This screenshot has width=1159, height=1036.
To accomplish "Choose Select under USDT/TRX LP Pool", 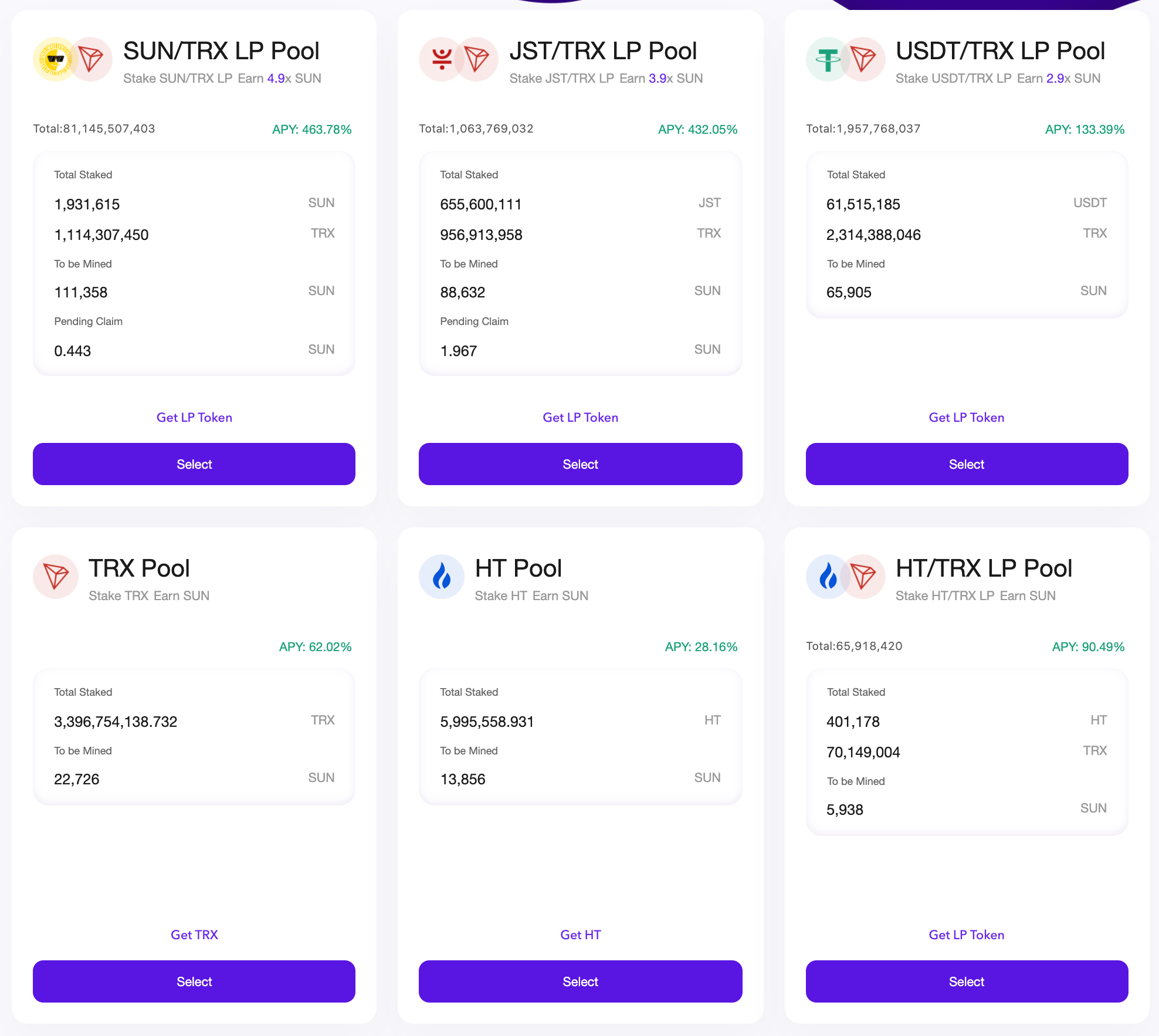I will pos(967,464).
